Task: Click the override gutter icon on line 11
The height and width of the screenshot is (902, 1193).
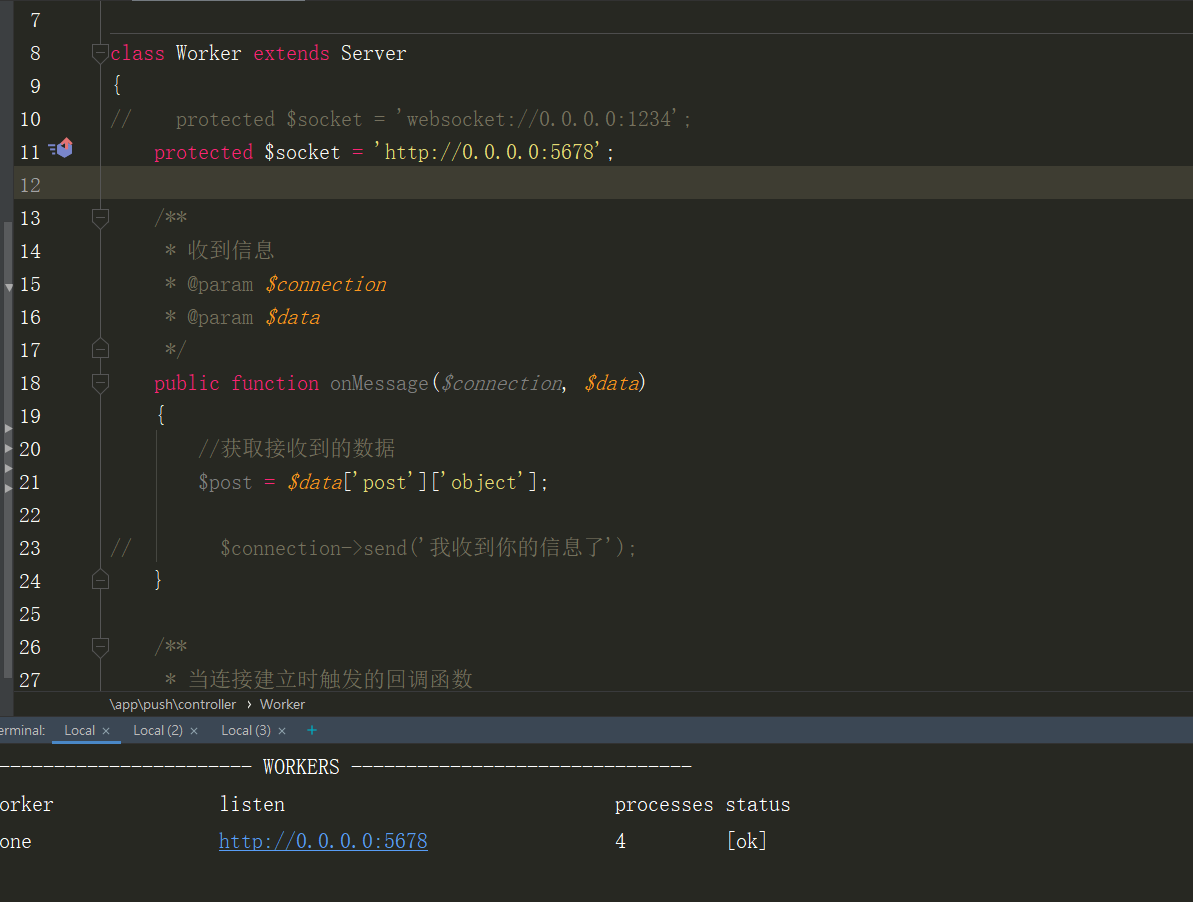Action: [x=61, y=148]
